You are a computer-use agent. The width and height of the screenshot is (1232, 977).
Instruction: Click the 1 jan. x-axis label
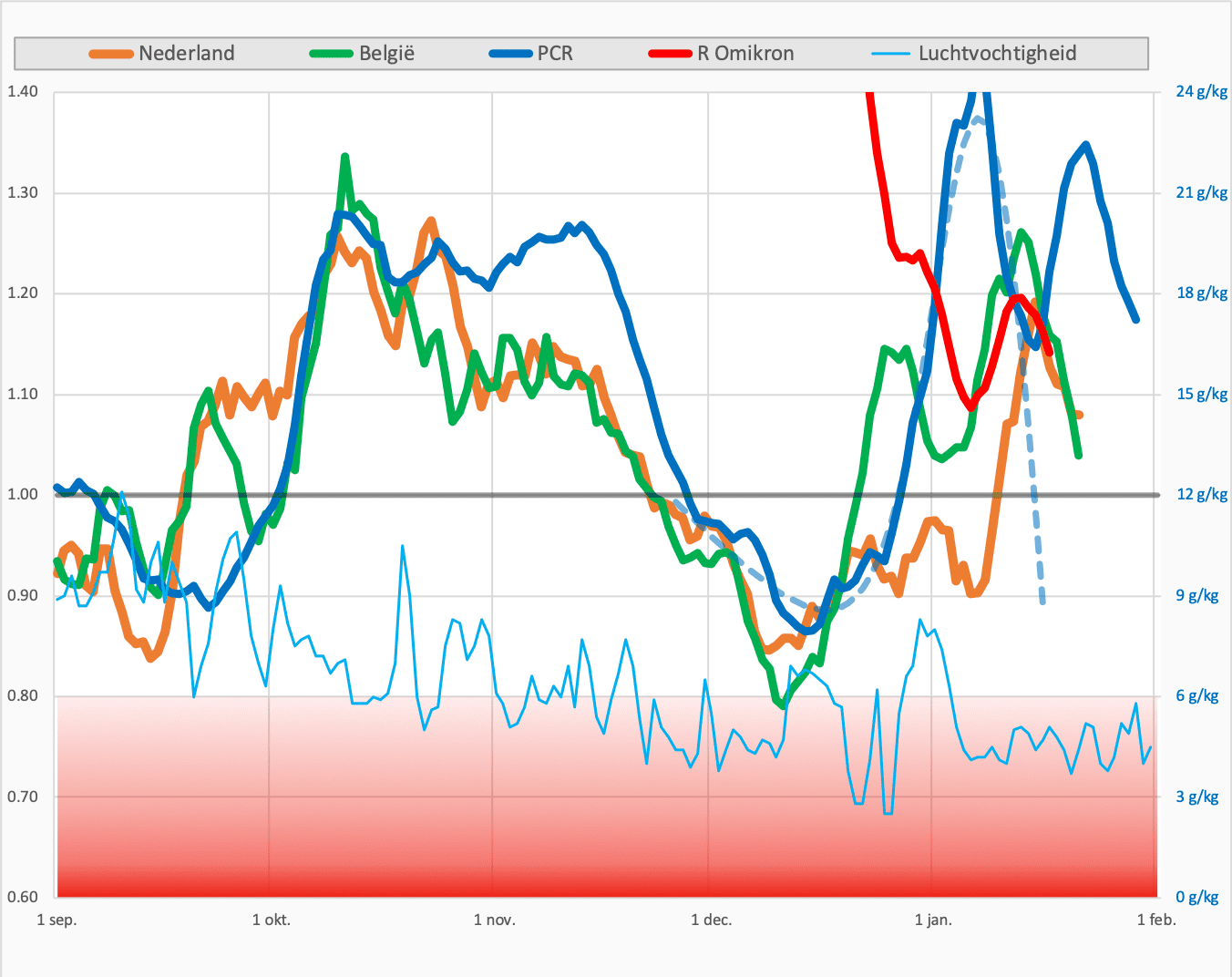[933, 920]
